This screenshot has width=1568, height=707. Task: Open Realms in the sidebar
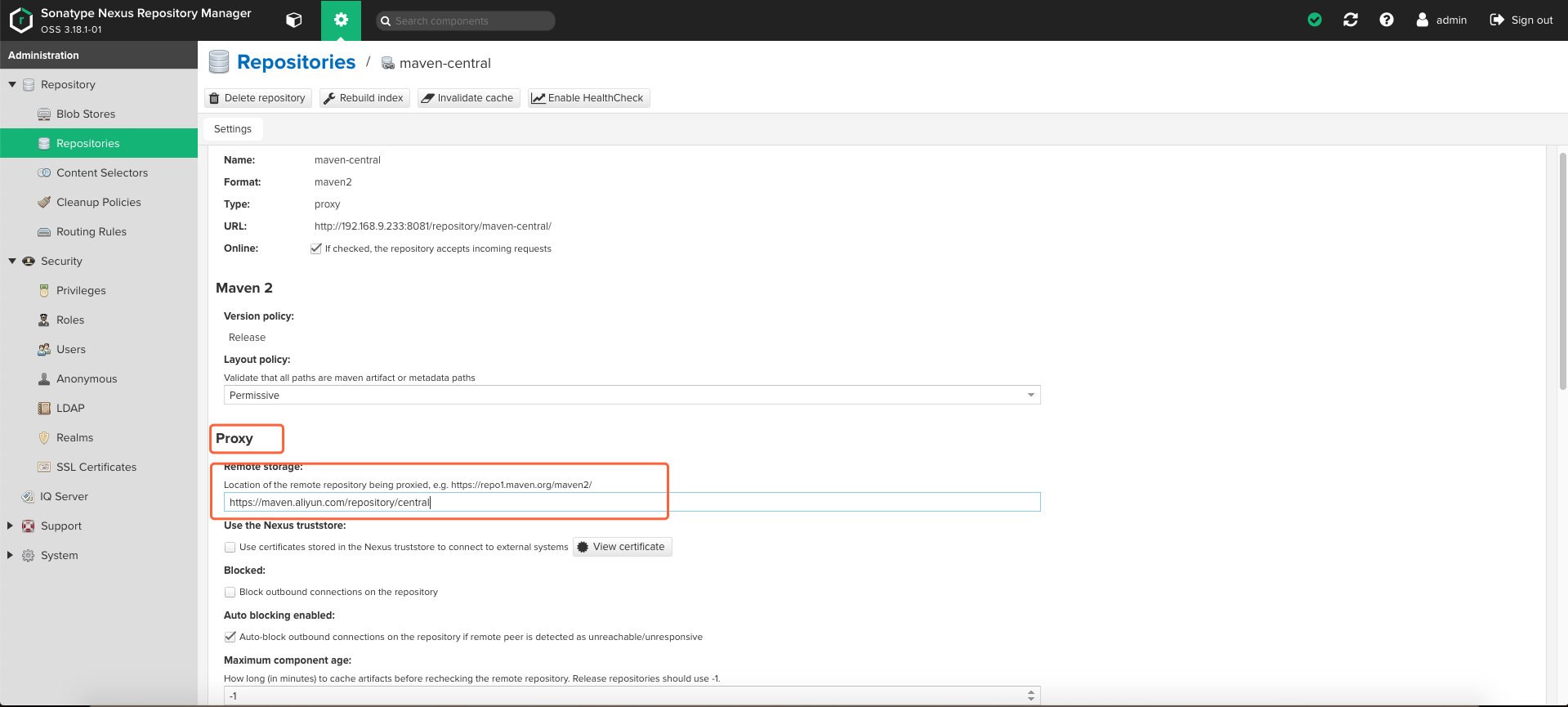click(99, 438)
